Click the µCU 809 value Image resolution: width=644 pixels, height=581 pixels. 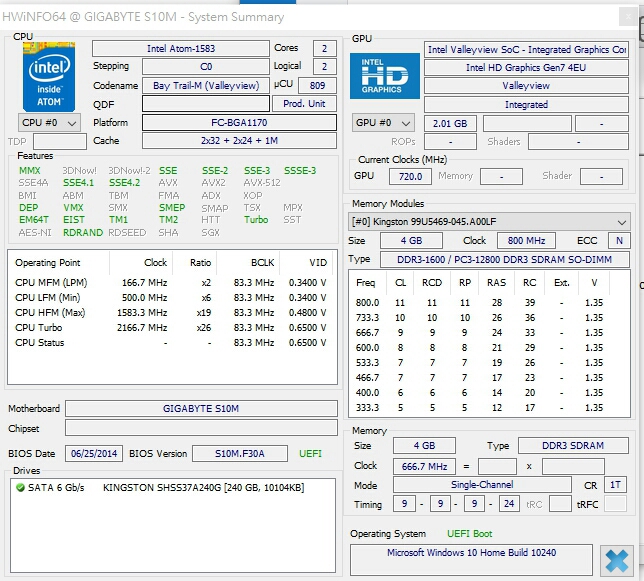coord(317,85)
